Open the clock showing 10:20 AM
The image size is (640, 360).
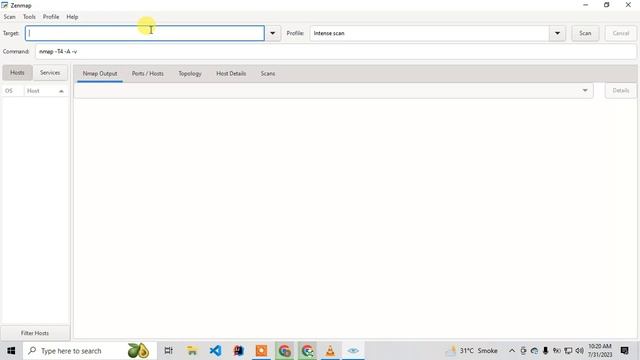point(600,351)
